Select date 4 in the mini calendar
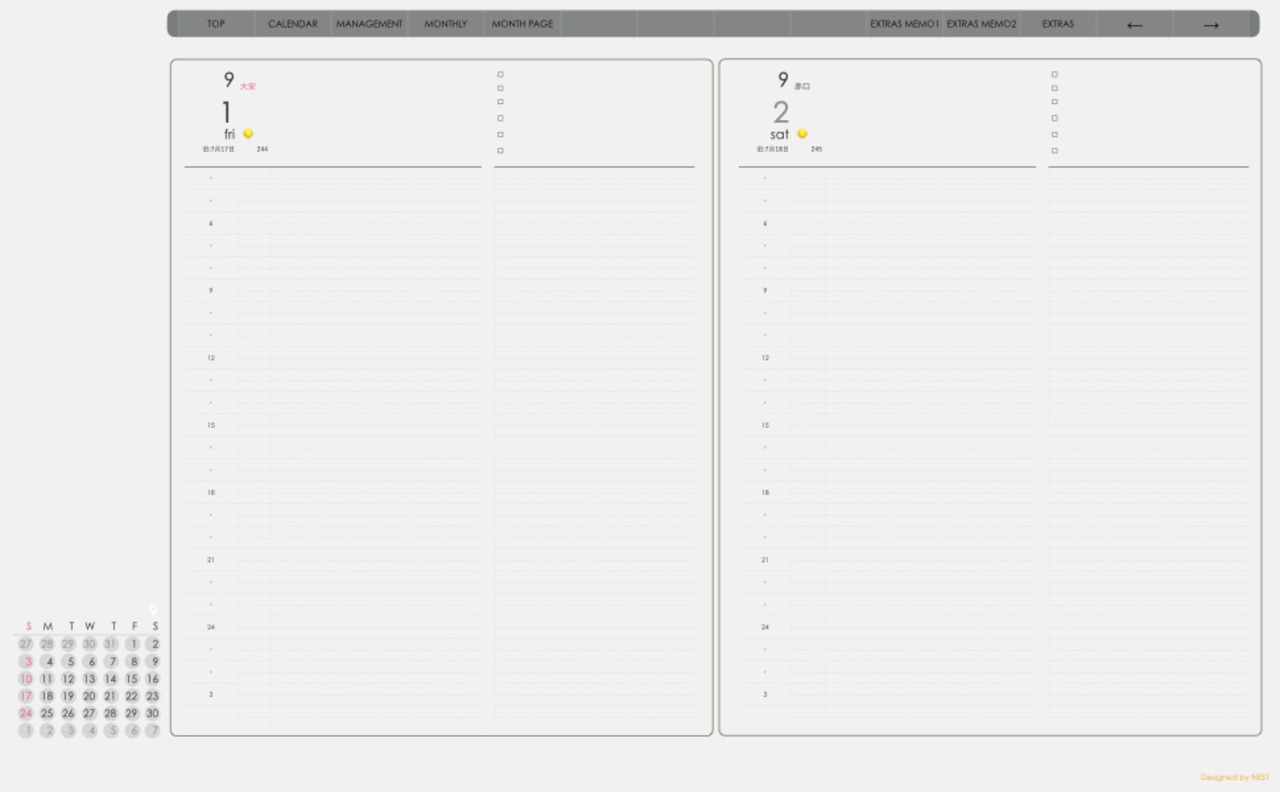Viewport: 1280px width, 792px height. click(48, 662)
